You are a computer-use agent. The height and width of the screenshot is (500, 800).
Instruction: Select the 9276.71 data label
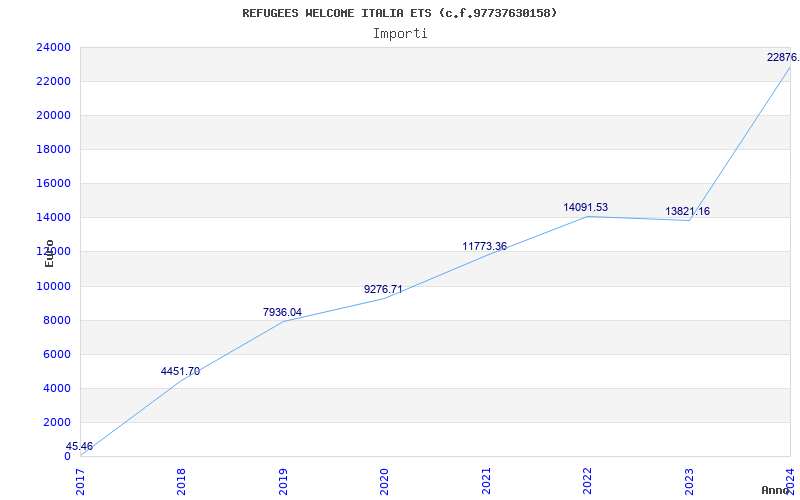(x=383, y=289)
